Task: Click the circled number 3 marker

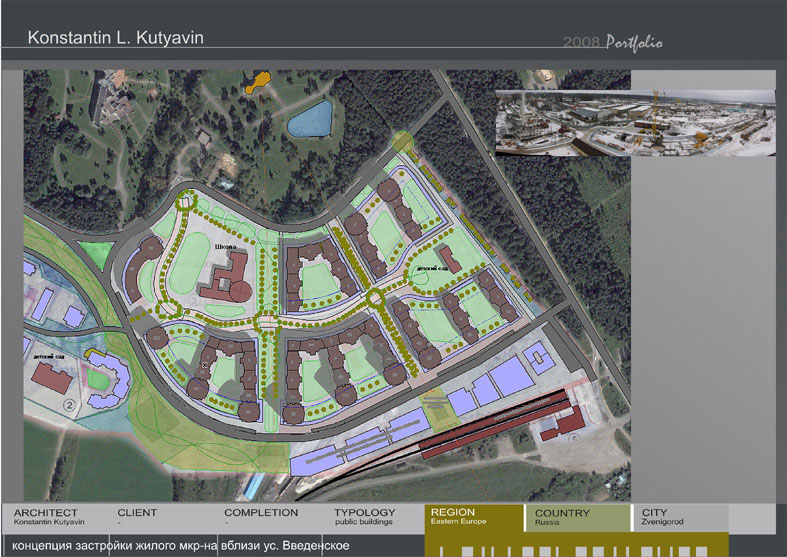Action: (194, 301)
